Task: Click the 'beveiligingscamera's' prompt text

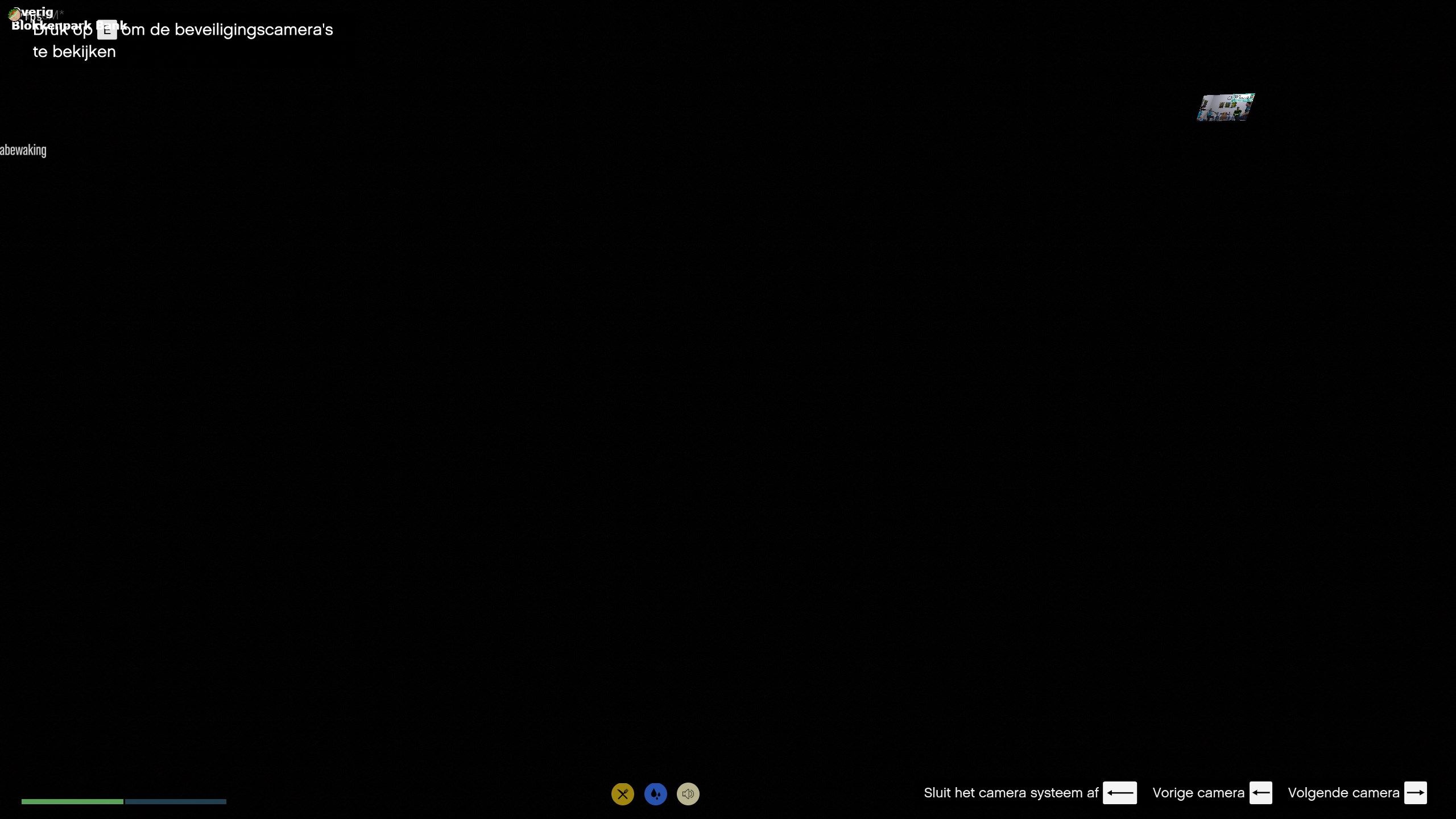Action: (253, 30)
